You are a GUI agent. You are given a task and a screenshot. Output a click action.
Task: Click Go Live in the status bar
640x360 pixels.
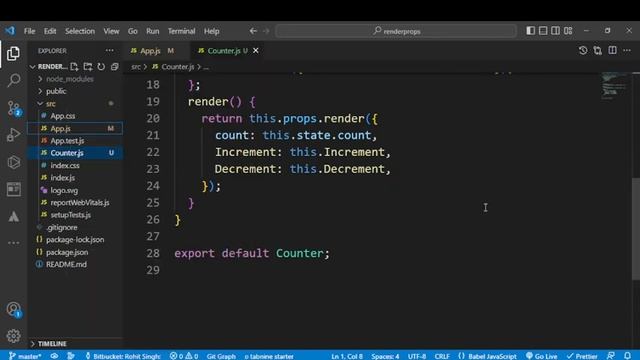pos(541,356)
